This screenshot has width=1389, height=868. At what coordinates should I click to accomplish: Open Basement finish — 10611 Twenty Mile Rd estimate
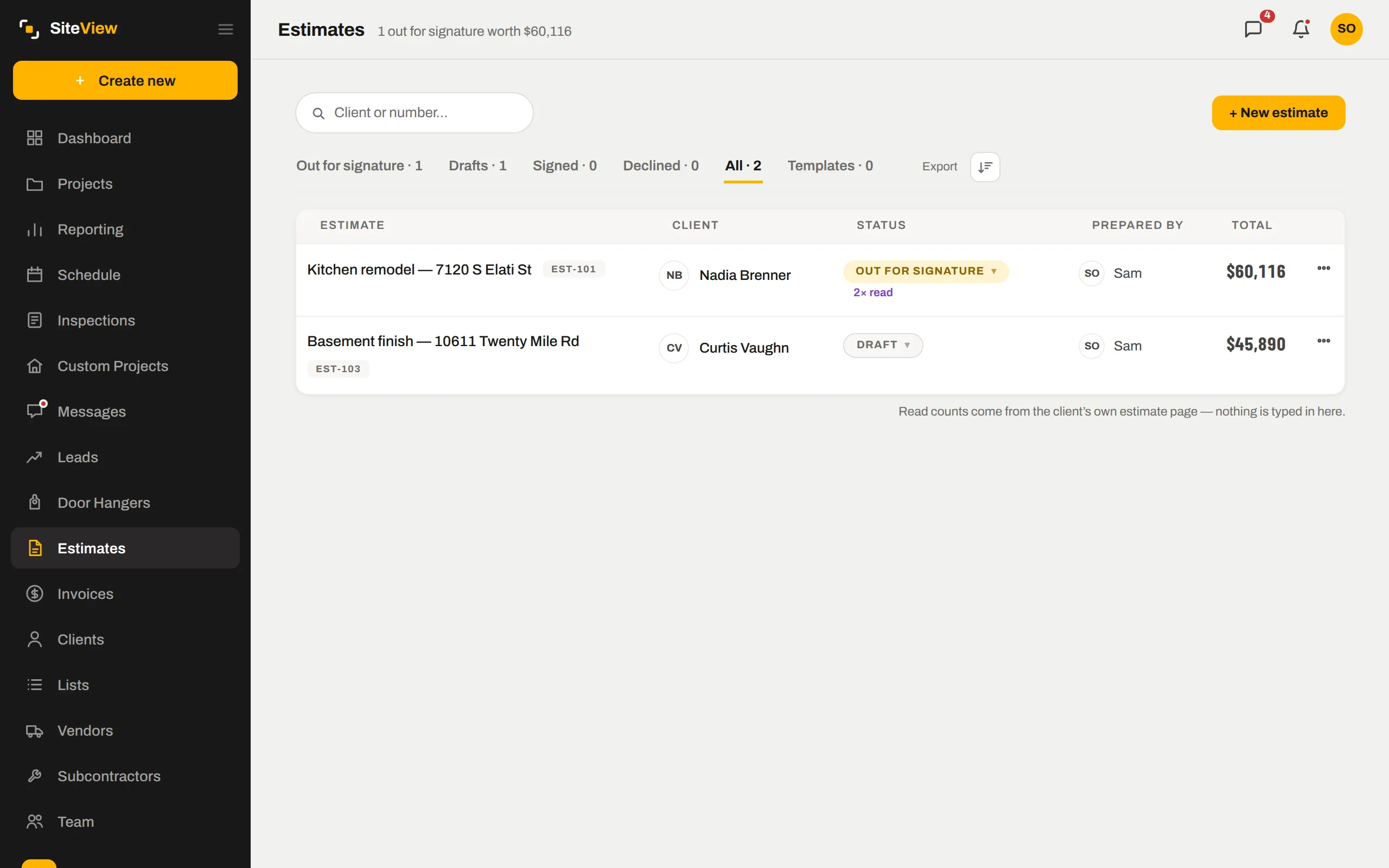tap(443, 342)
